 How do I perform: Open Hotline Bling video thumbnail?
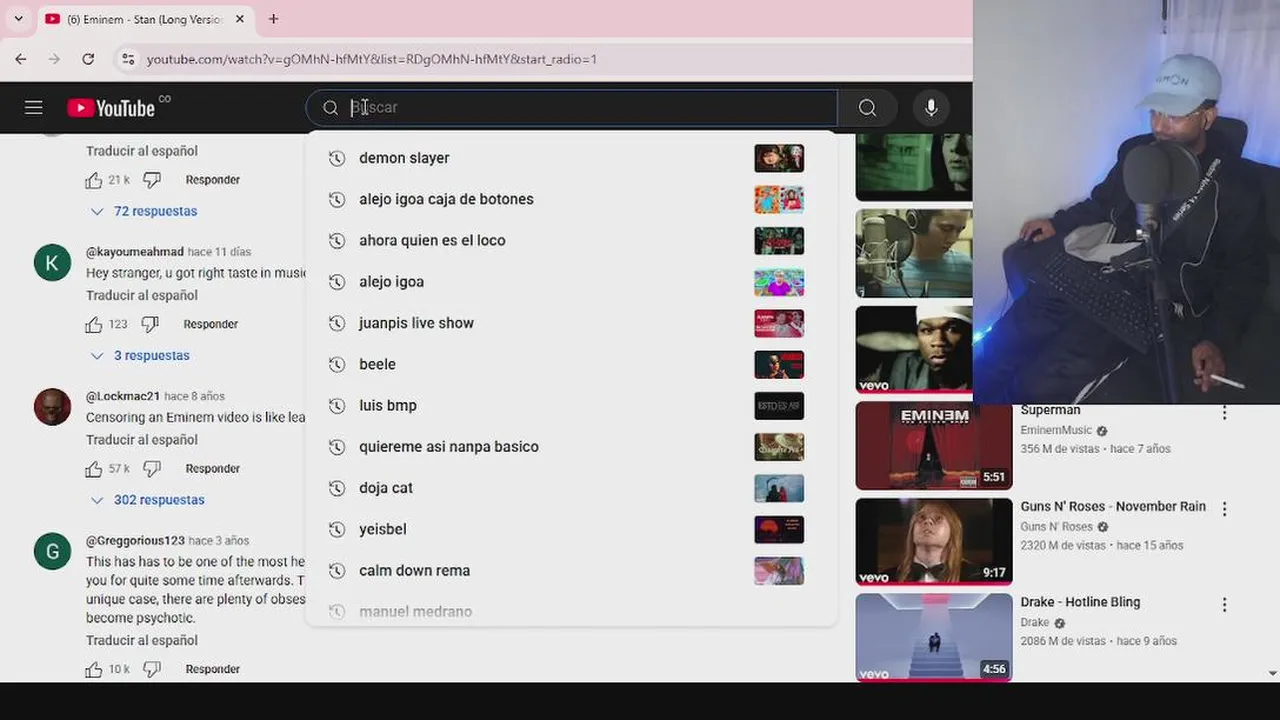934,637
